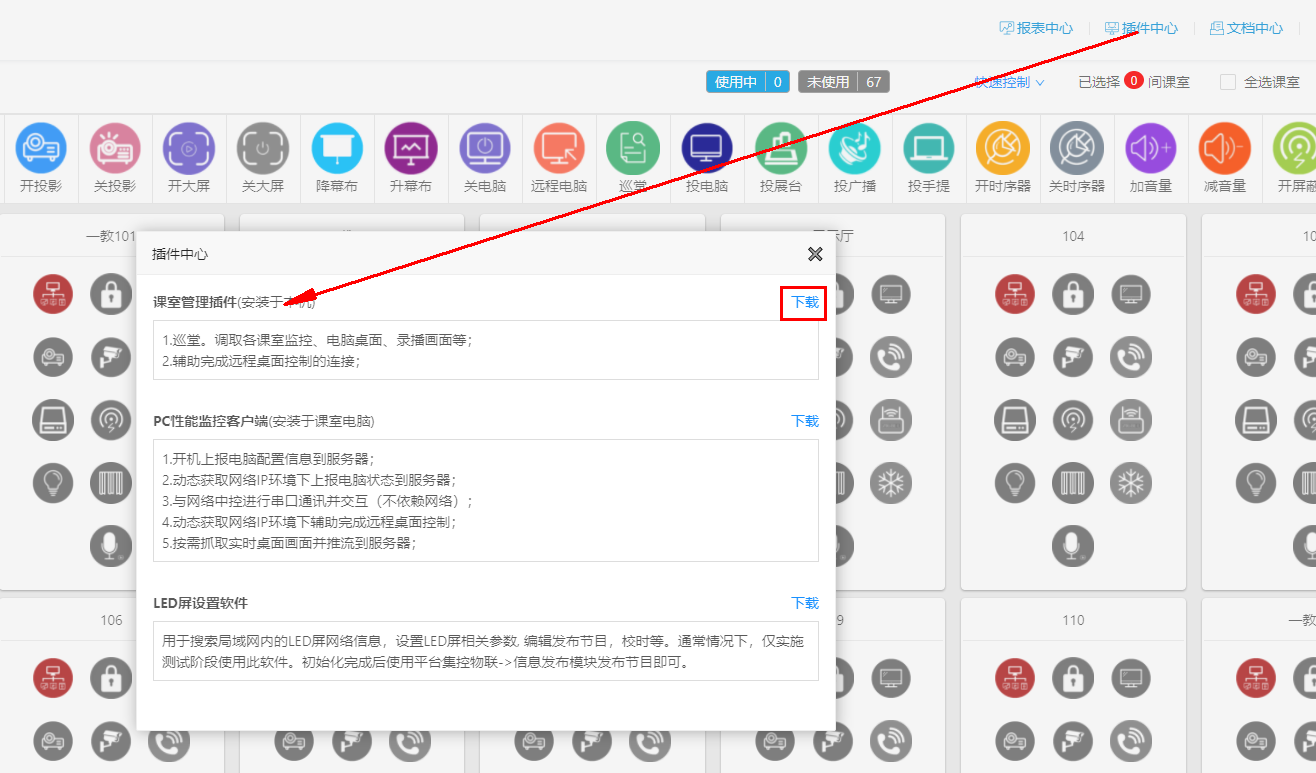Click the projector icon in classroom 104

pos(1015,357)
